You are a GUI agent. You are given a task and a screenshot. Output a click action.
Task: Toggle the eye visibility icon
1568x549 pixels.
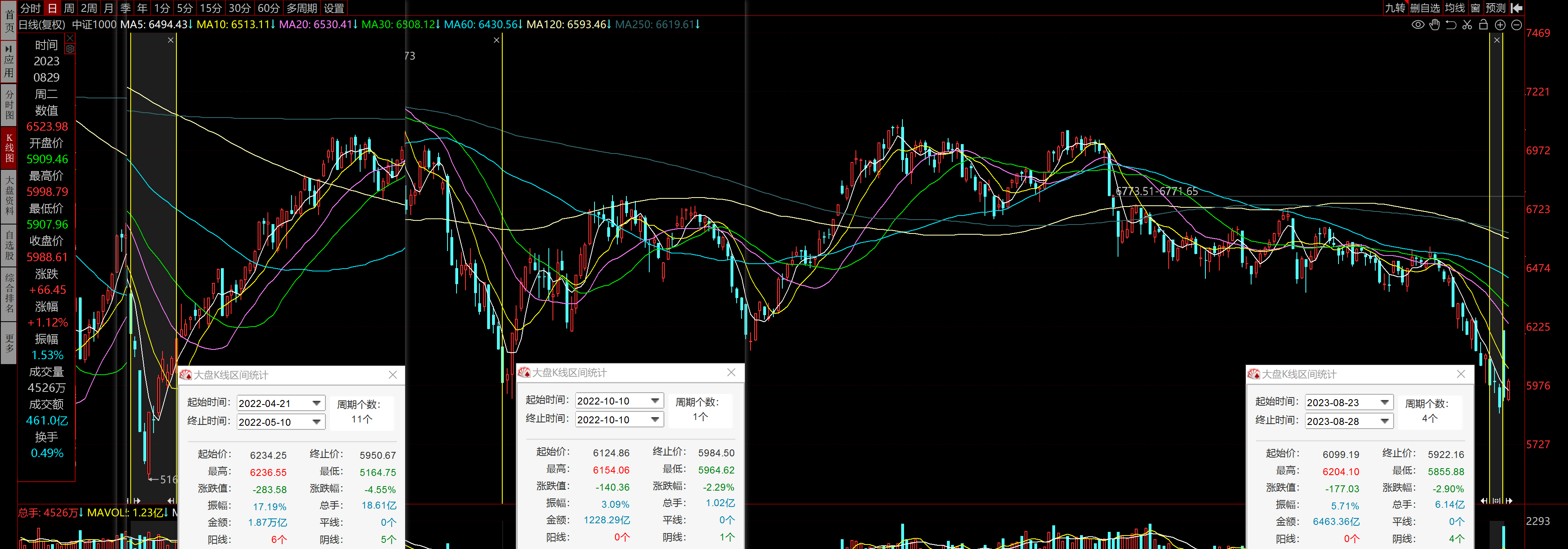click(x=1418, y=25)
